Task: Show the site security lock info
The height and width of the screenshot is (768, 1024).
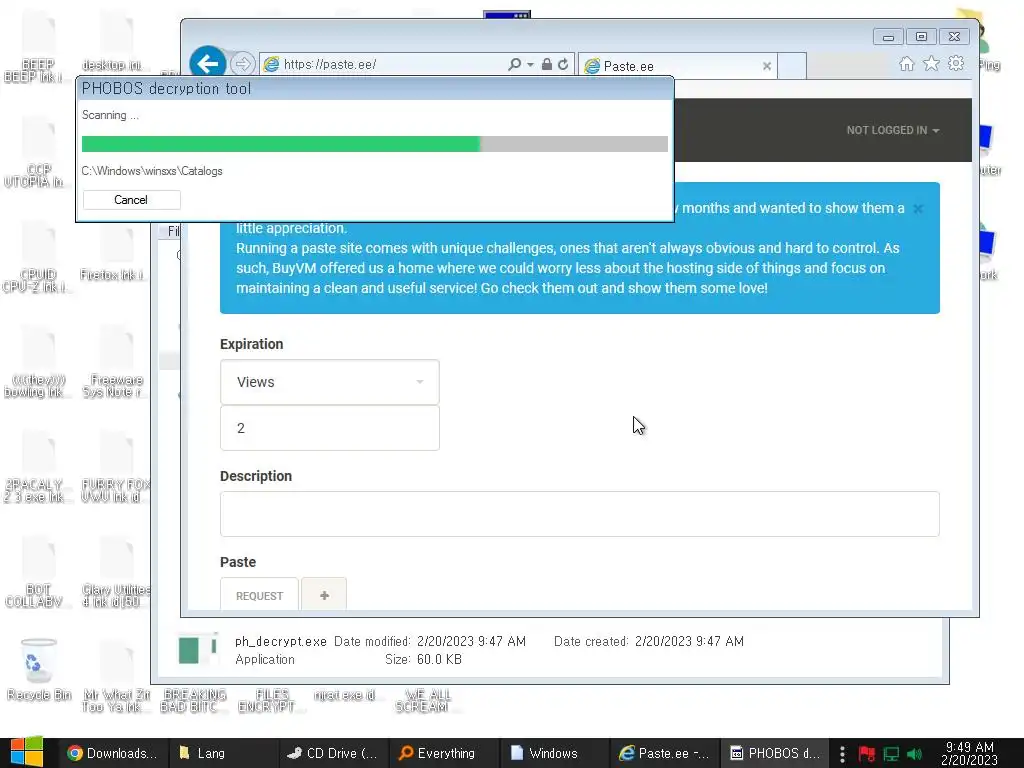Action: point(547,64)
